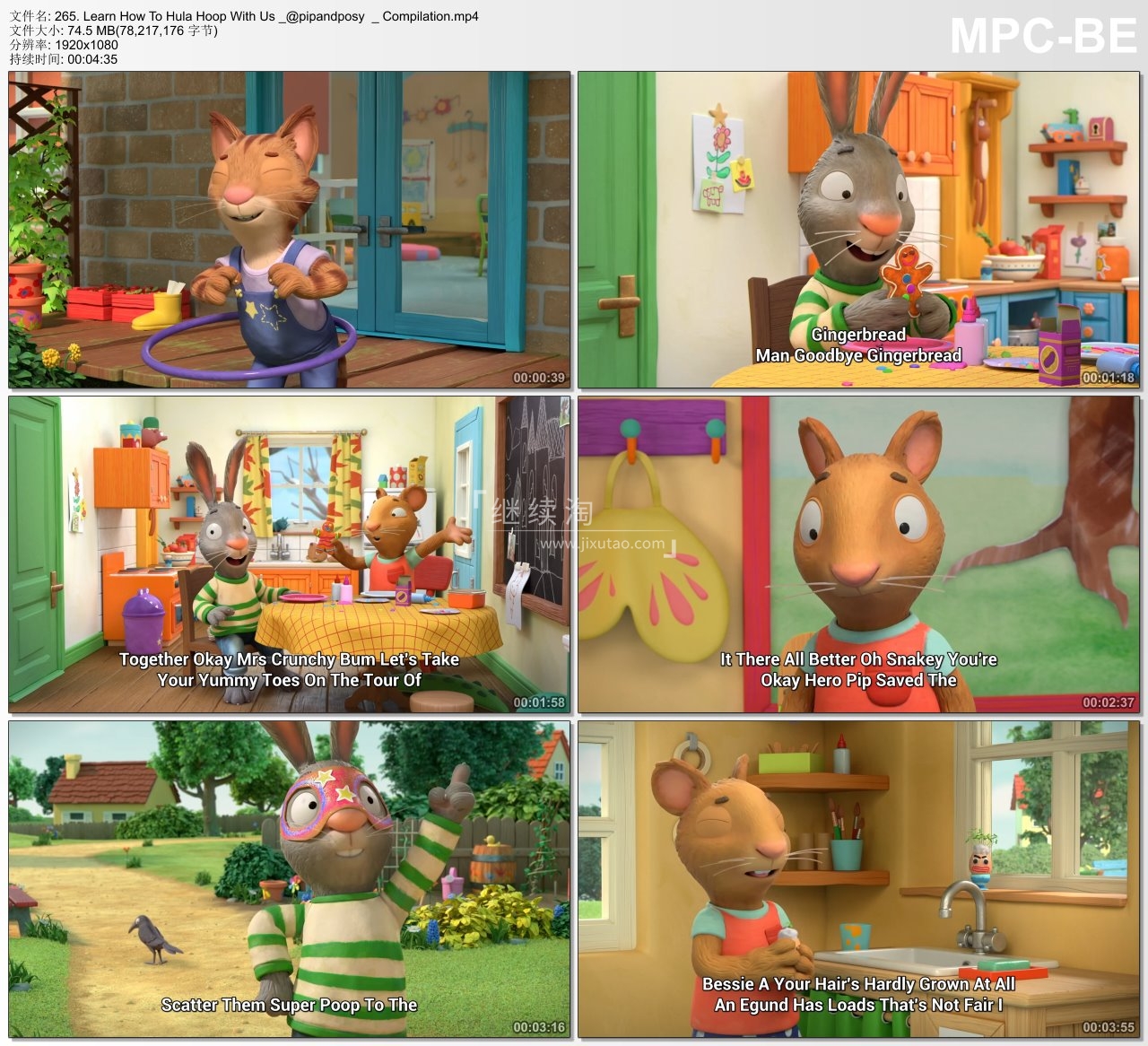1148x1046 pixels.
Task: Open the thumbnail at 00:02:37
Action: [x=859, y=554]
